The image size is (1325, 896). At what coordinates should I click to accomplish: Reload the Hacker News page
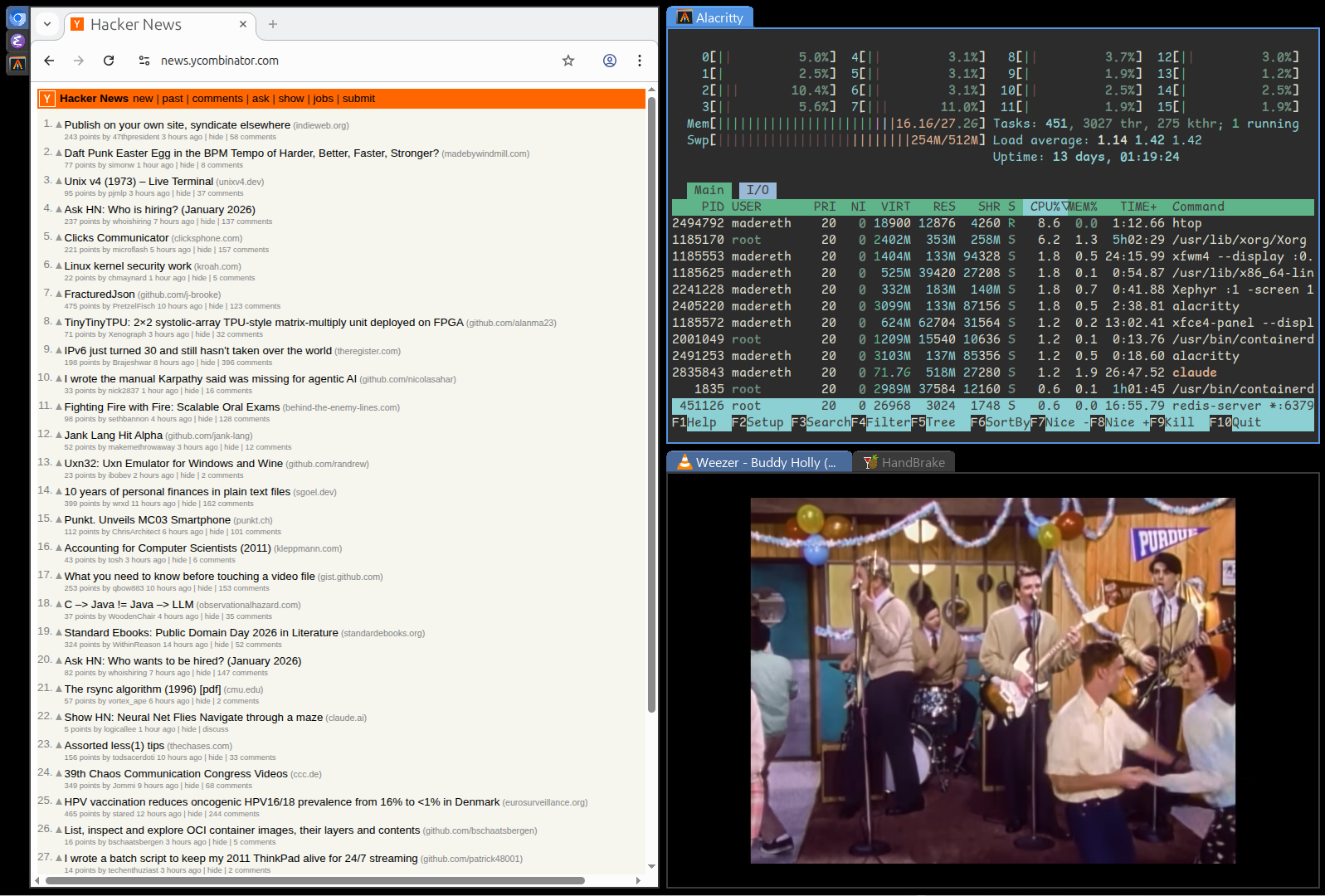point(109,61)
